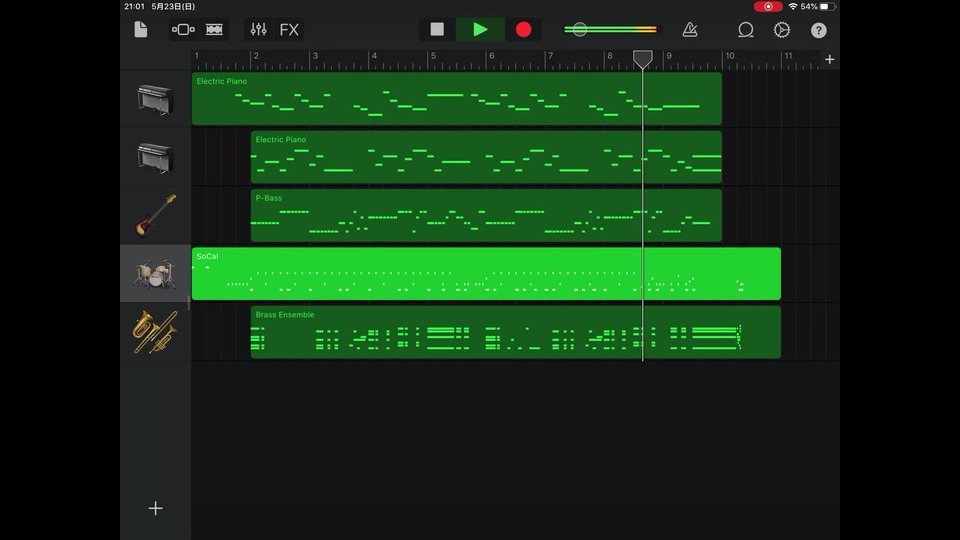Select the second Electric Piano track icon
The image size is (960, 540).
[155, 157]
